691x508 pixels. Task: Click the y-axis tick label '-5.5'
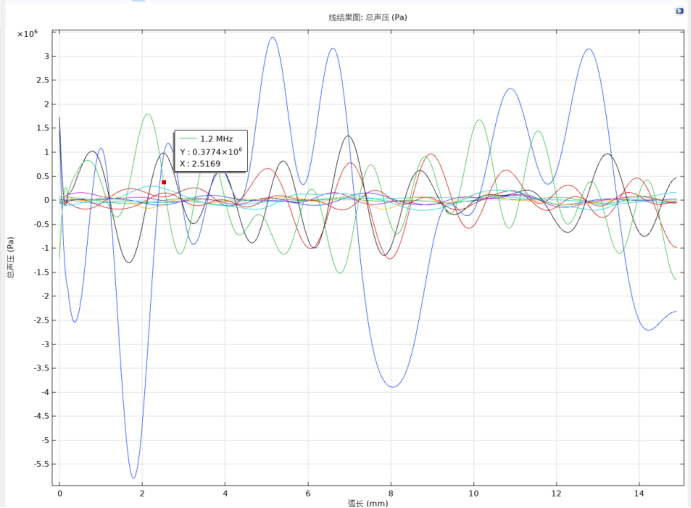click(42, 464)
